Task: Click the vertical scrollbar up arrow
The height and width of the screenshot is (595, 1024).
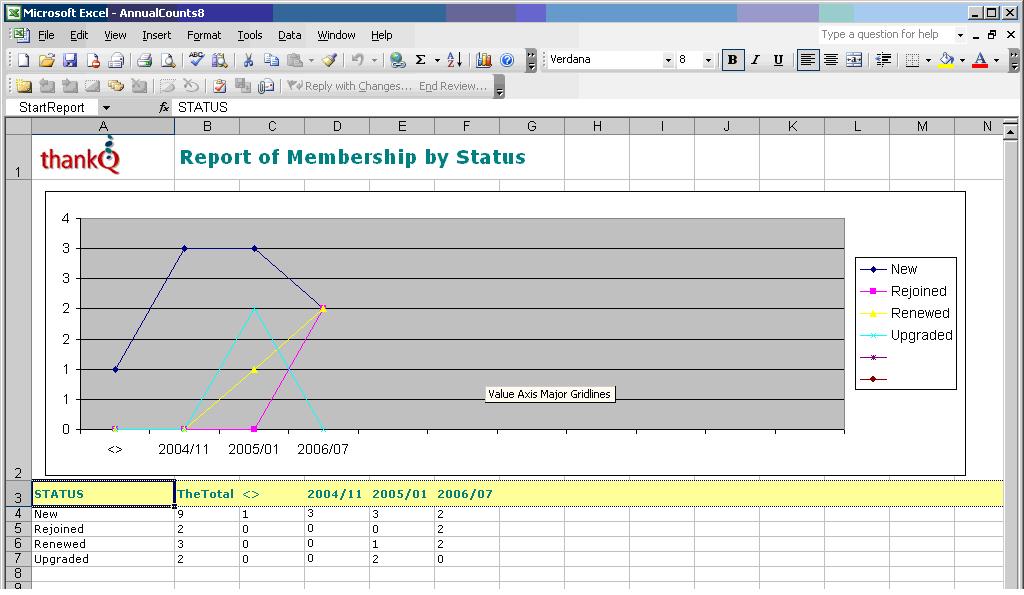Action: tap(1010, 132)
